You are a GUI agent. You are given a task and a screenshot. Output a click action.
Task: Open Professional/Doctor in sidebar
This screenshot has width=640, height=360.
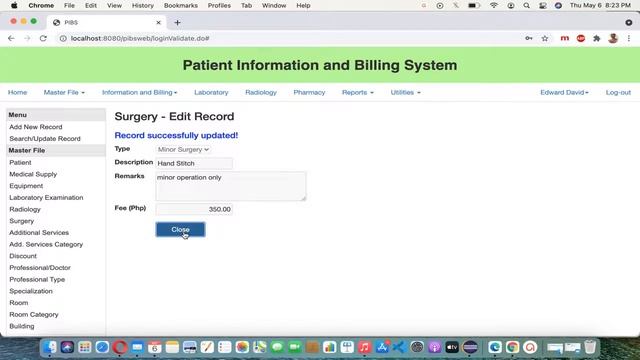click(x=40, y=268)
